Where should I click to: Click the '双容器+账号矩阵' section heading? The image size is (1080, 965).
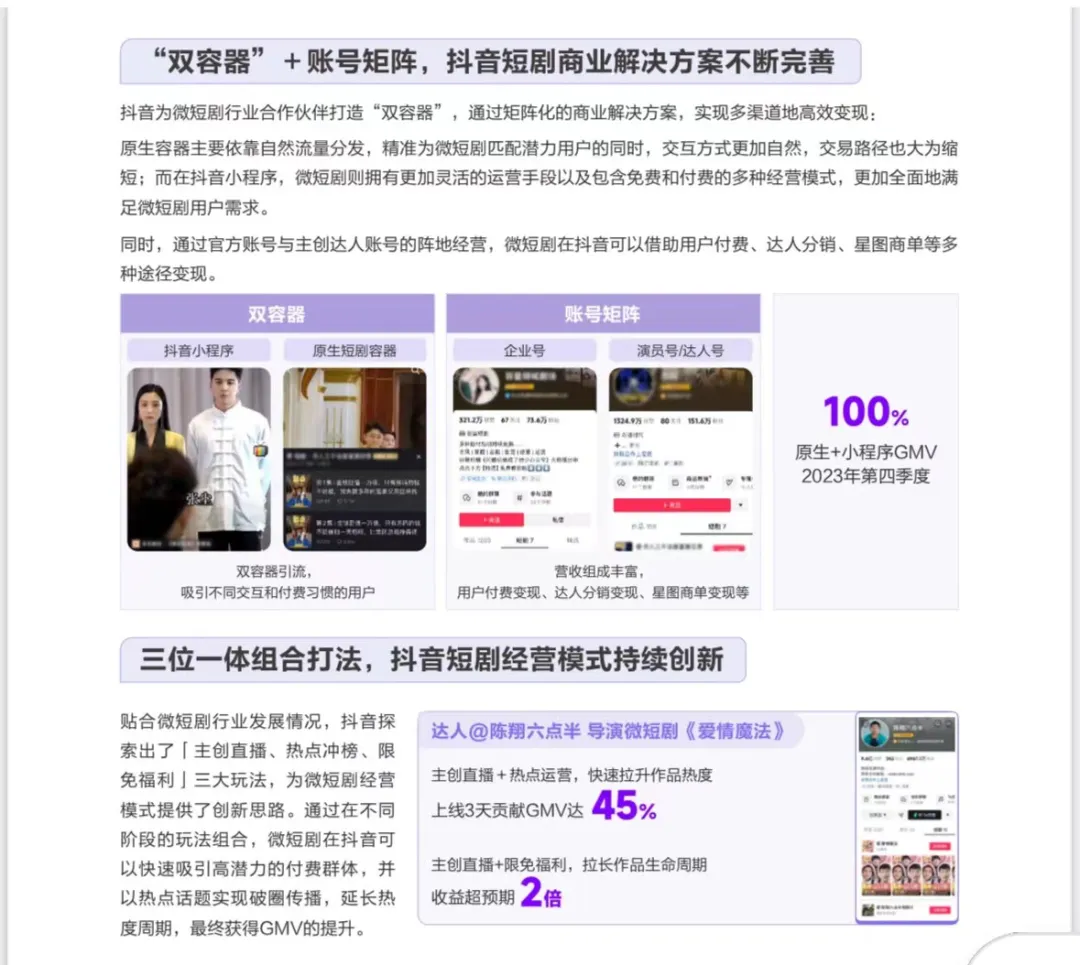click(490, 61)
